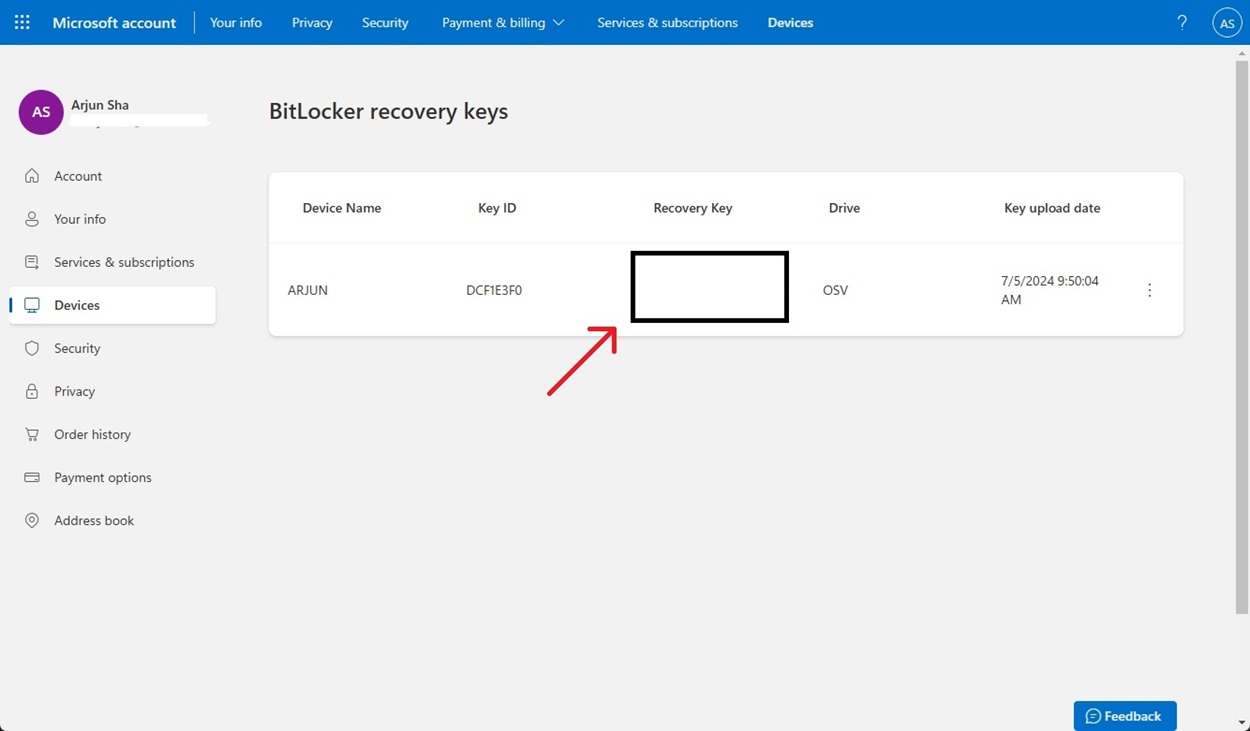Open the recovery key row options menu

tap(1149, 290)
